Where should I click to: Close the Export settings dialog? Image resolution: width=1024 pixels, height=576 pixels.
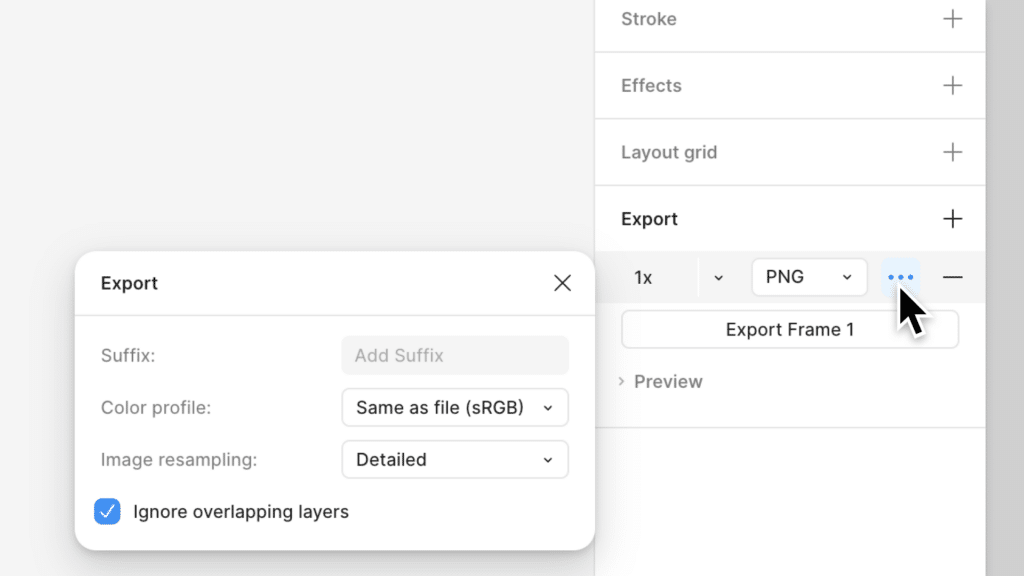pos(562,283)
